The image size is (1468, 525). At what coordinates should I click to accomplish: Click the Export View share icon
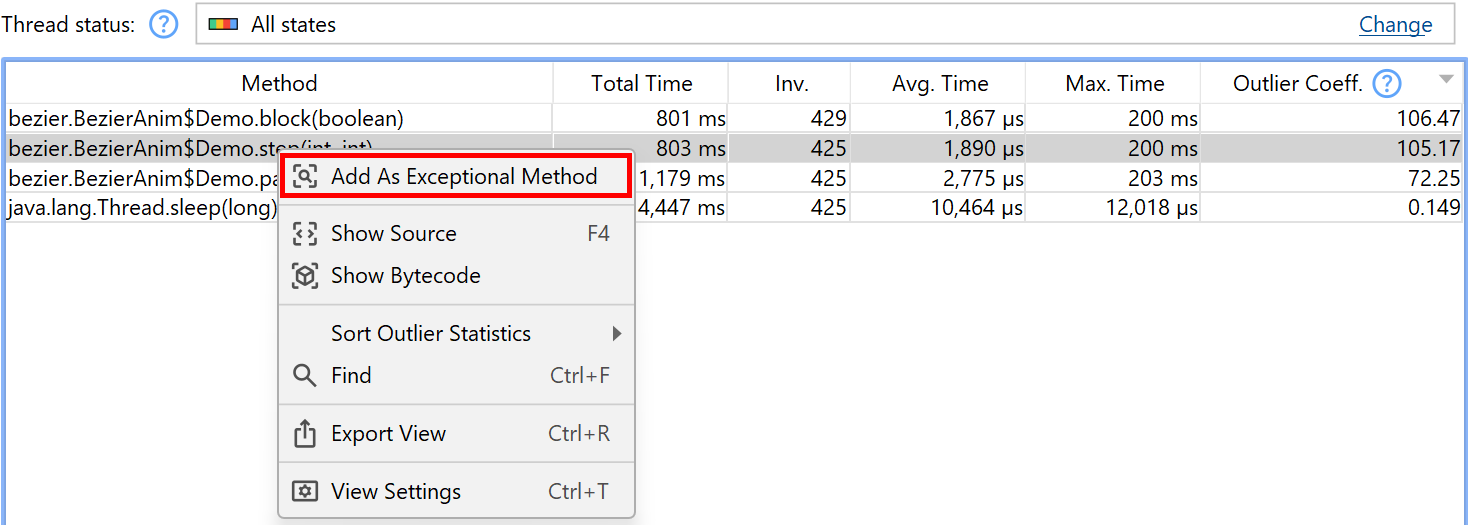click(x=304, y=434)
